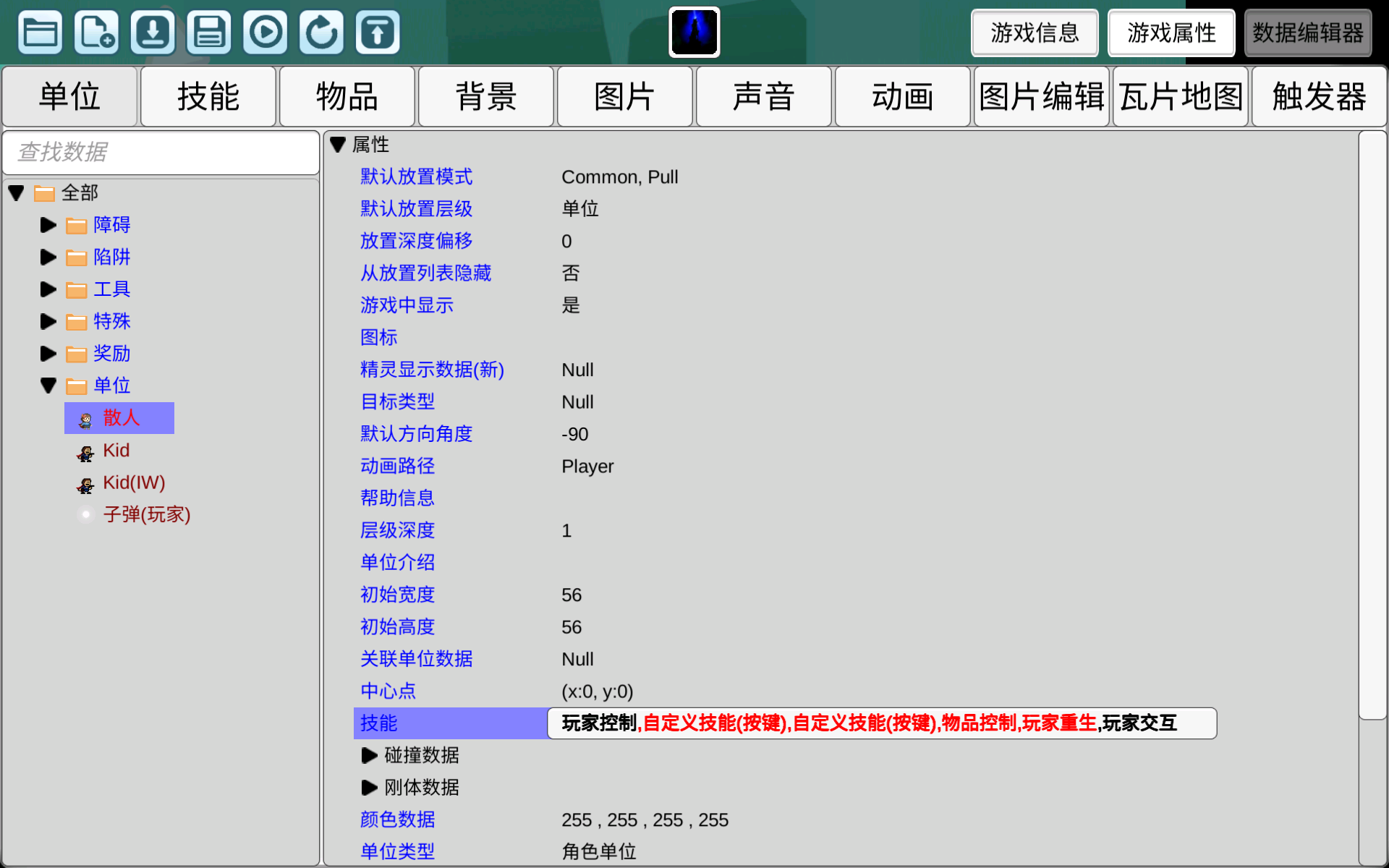This screenshot has width=1389, height=868.
Task: Click 默认方向角度 value -90
Action: [x=575, y=434]
